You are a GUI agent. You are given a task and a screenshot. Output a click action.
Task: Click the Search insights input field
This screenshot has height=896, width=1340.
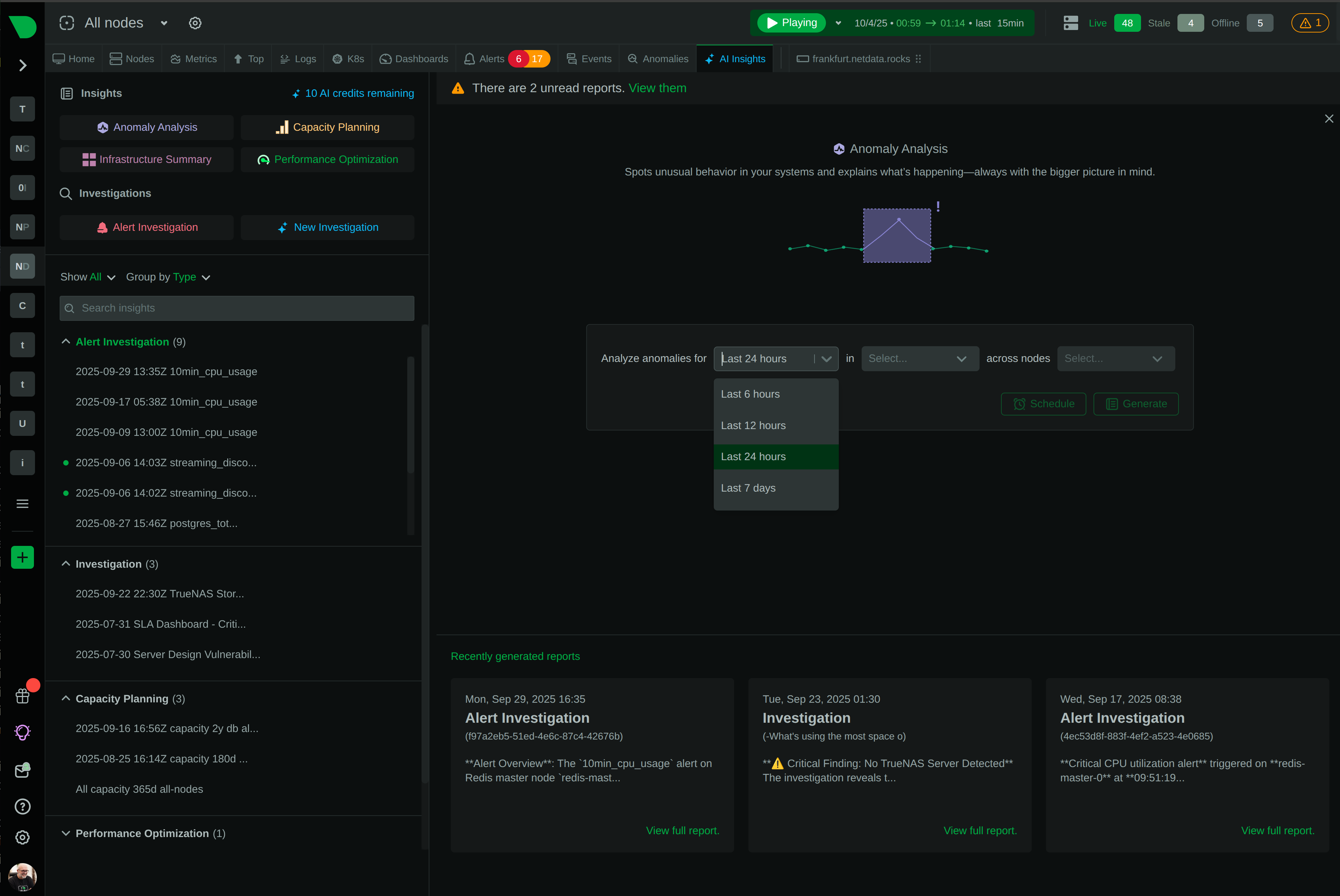tap(236, 308)
